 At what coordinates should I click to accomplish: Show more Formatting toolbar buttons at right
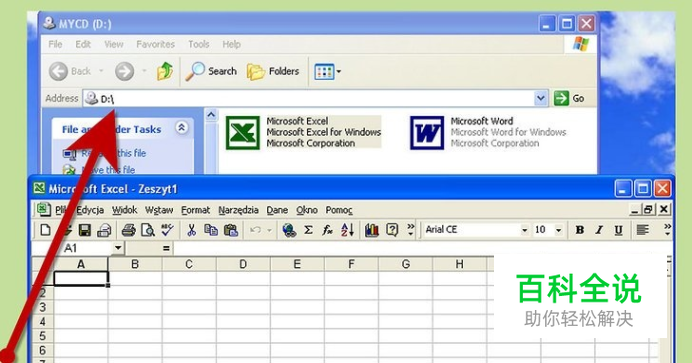[667, 229]
